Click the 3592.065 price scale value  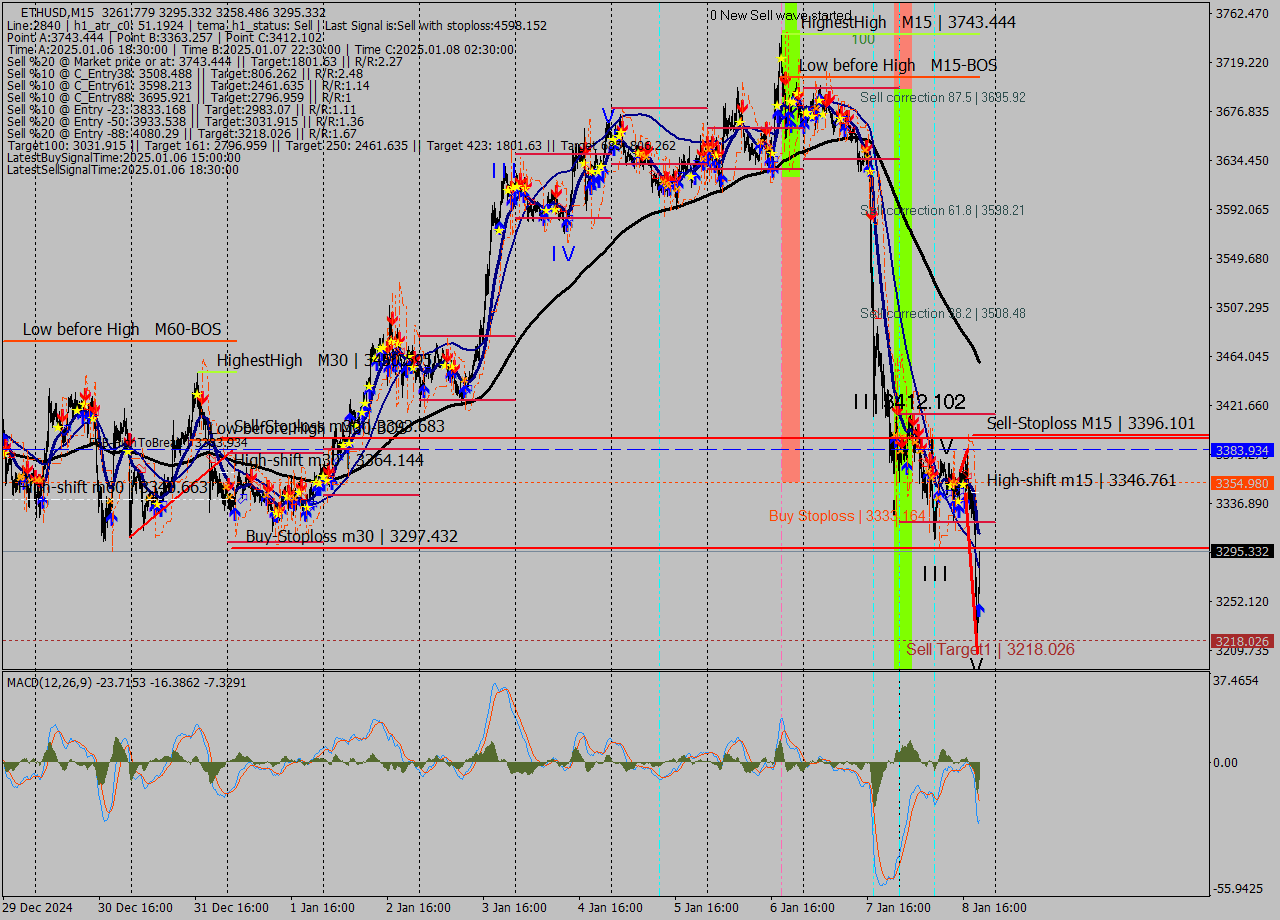(x=1241, y=210)
